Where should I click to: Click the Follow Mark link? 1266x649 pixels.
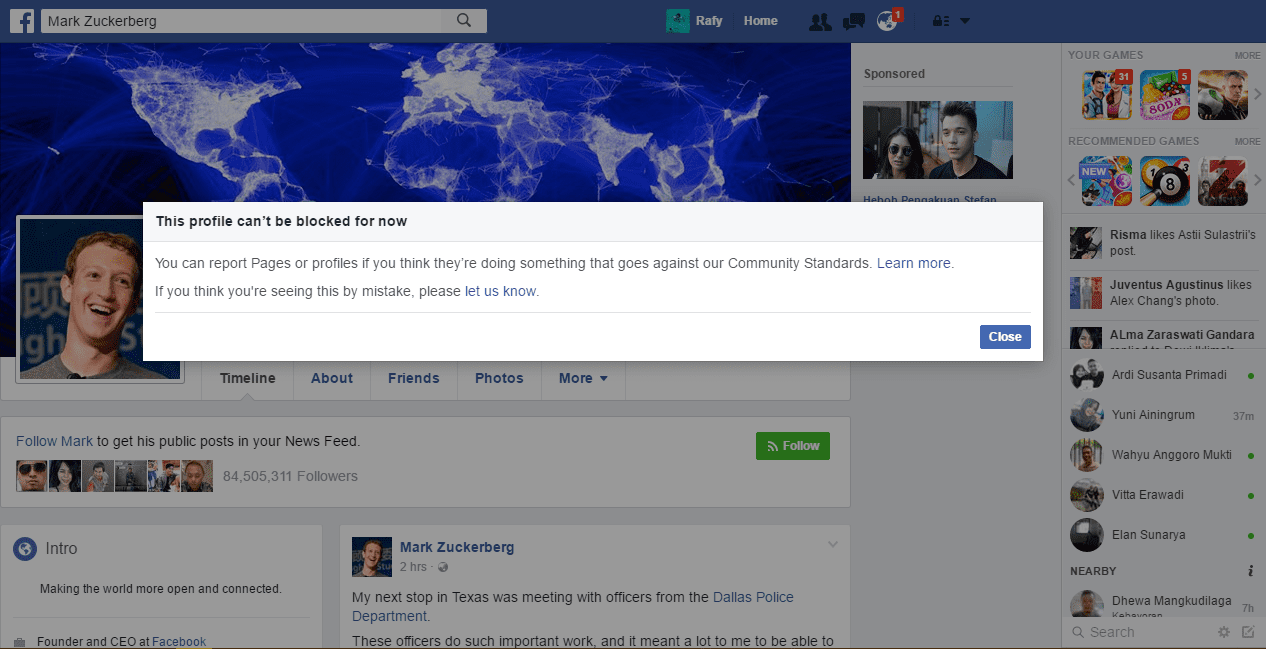pos(54,441)
